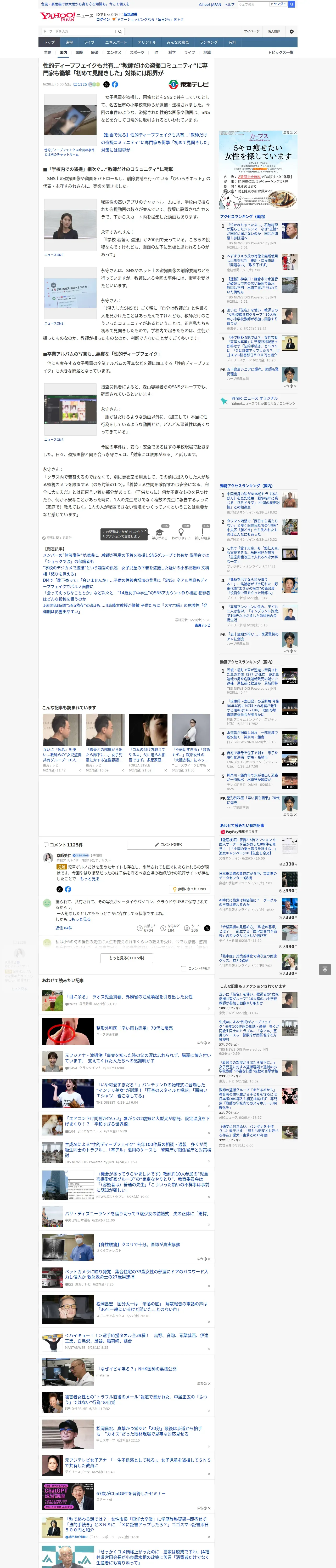The height and width of the screenshot is (1568, 336).
Task: Open the 67歳がChatGPTを習得したセミナー ad
Action: point(131,1494)
